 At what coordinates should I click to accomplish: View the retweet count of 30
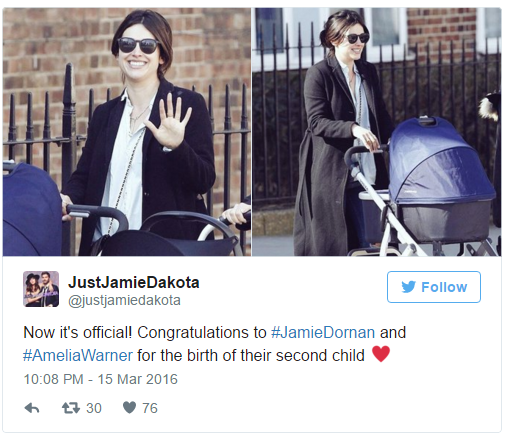click(94, 408)
